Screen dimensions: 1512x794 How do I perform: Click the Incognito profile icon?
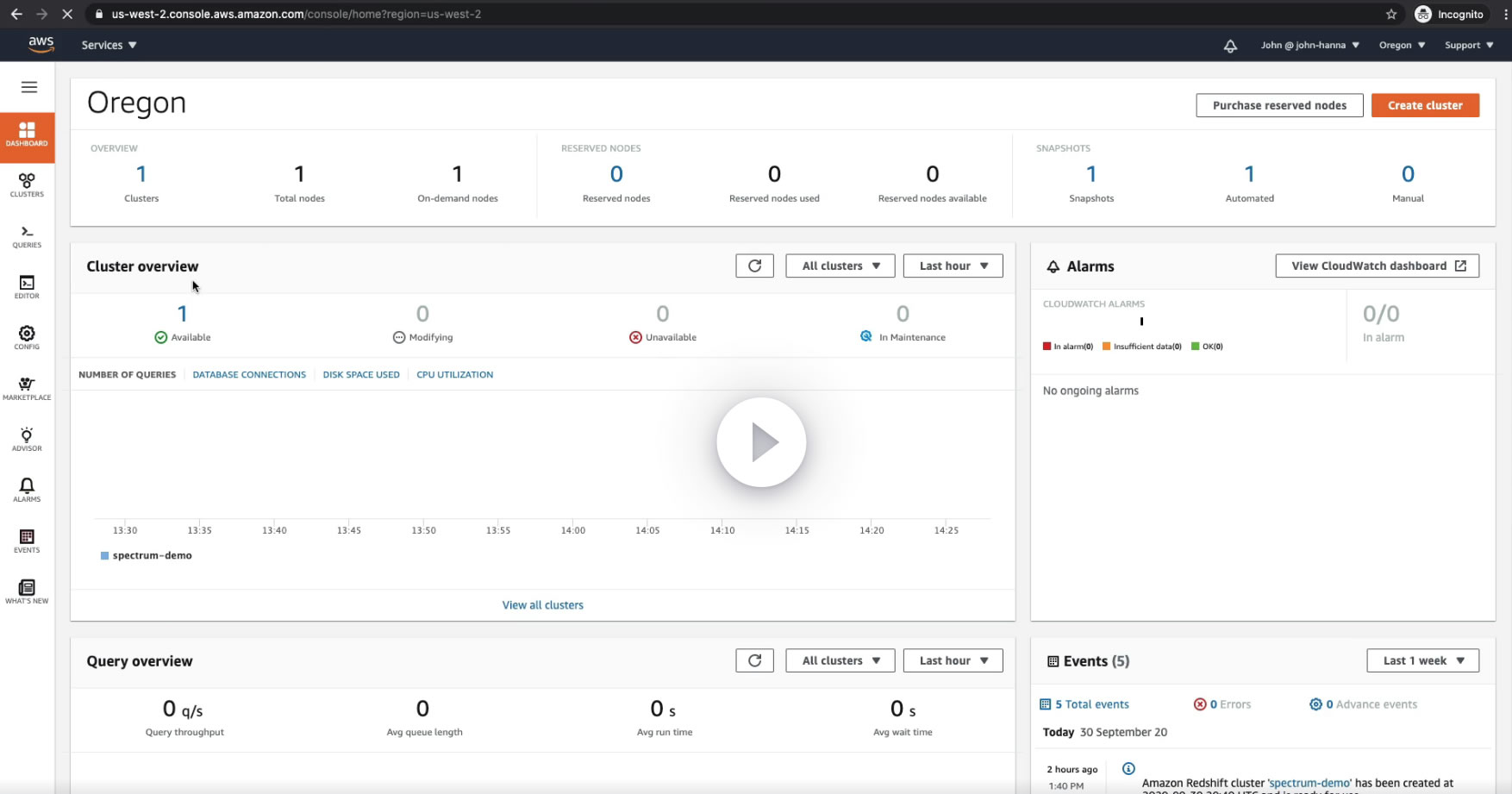tap(1423, 14)
